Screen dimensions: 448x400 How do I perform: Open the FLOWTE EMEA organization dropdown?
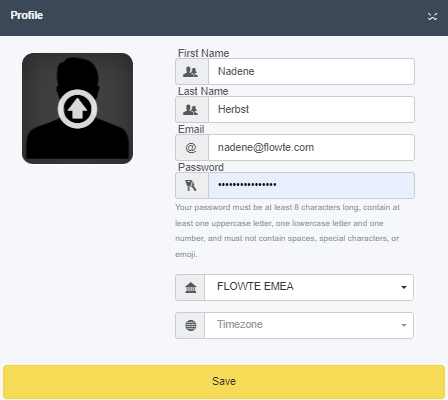309,287
